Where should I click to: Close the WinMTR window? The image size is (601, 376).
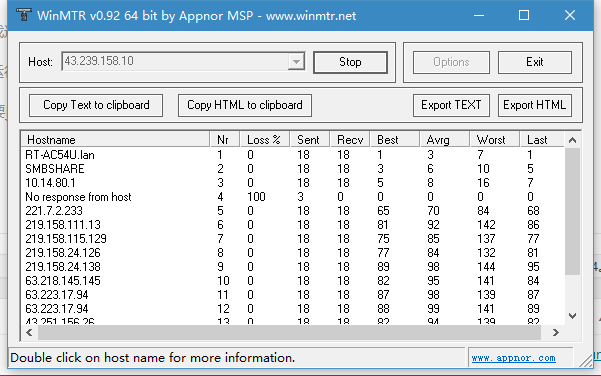coord(570,15)
